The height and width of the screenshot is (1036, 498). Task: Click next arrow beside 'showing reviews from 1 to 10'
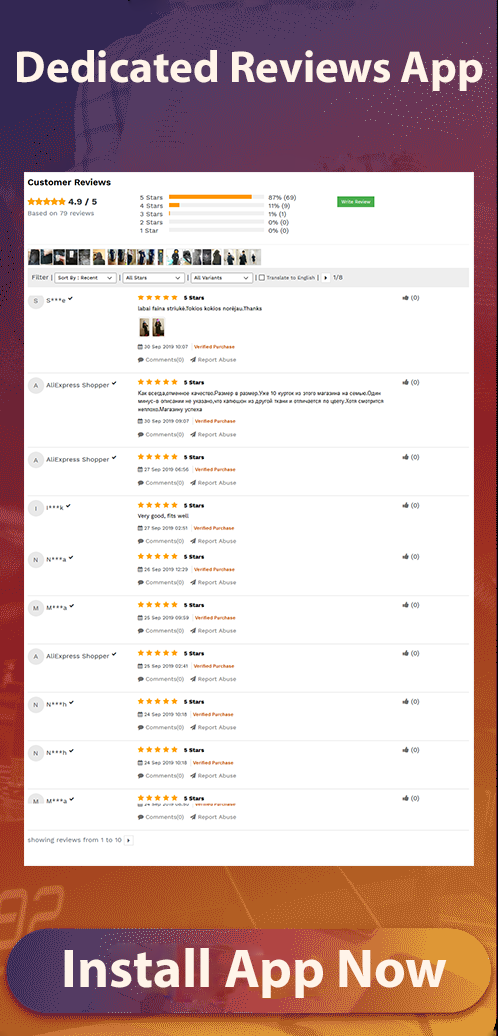point(129,840)
